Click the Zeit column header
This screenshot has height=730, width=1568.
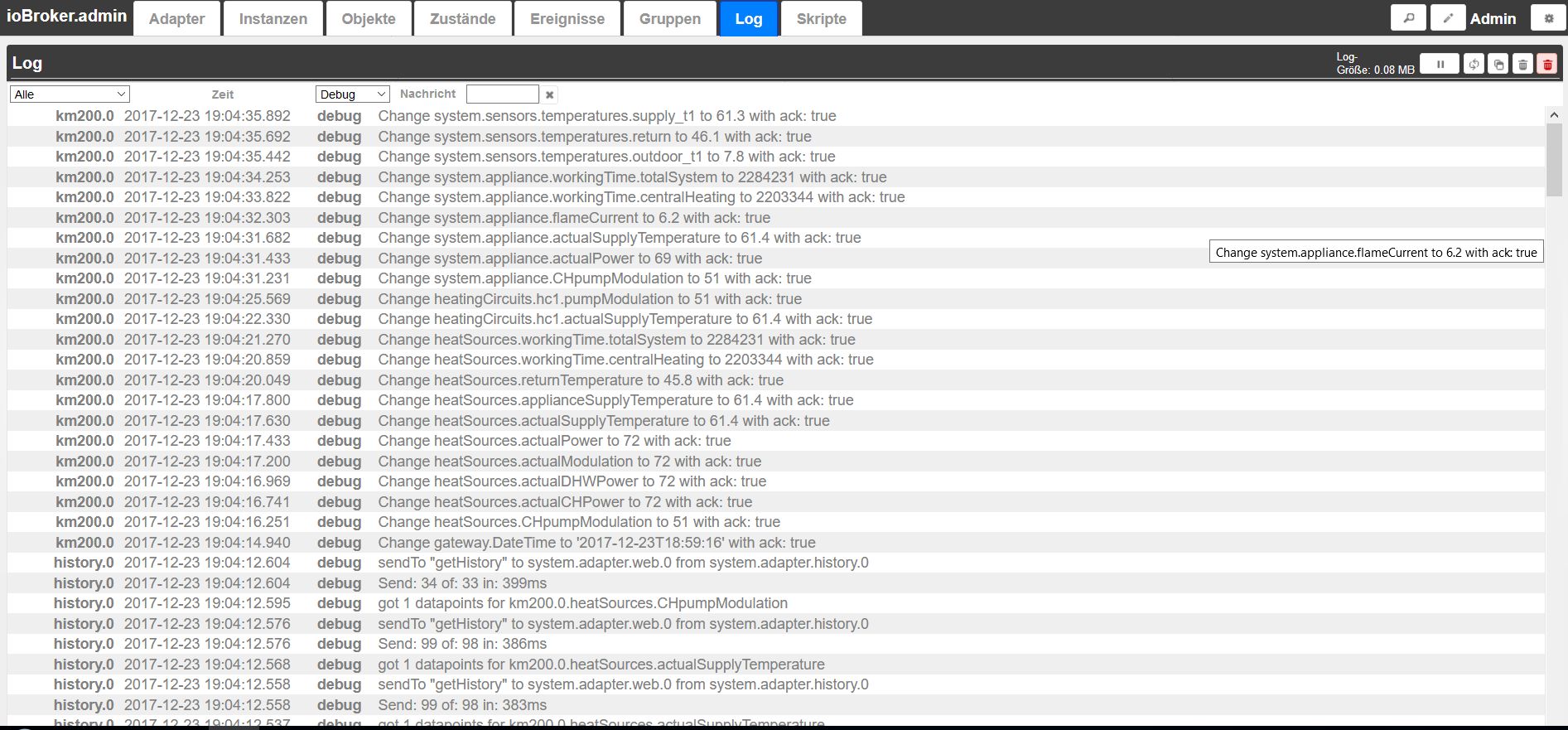(x=222, y=94)
